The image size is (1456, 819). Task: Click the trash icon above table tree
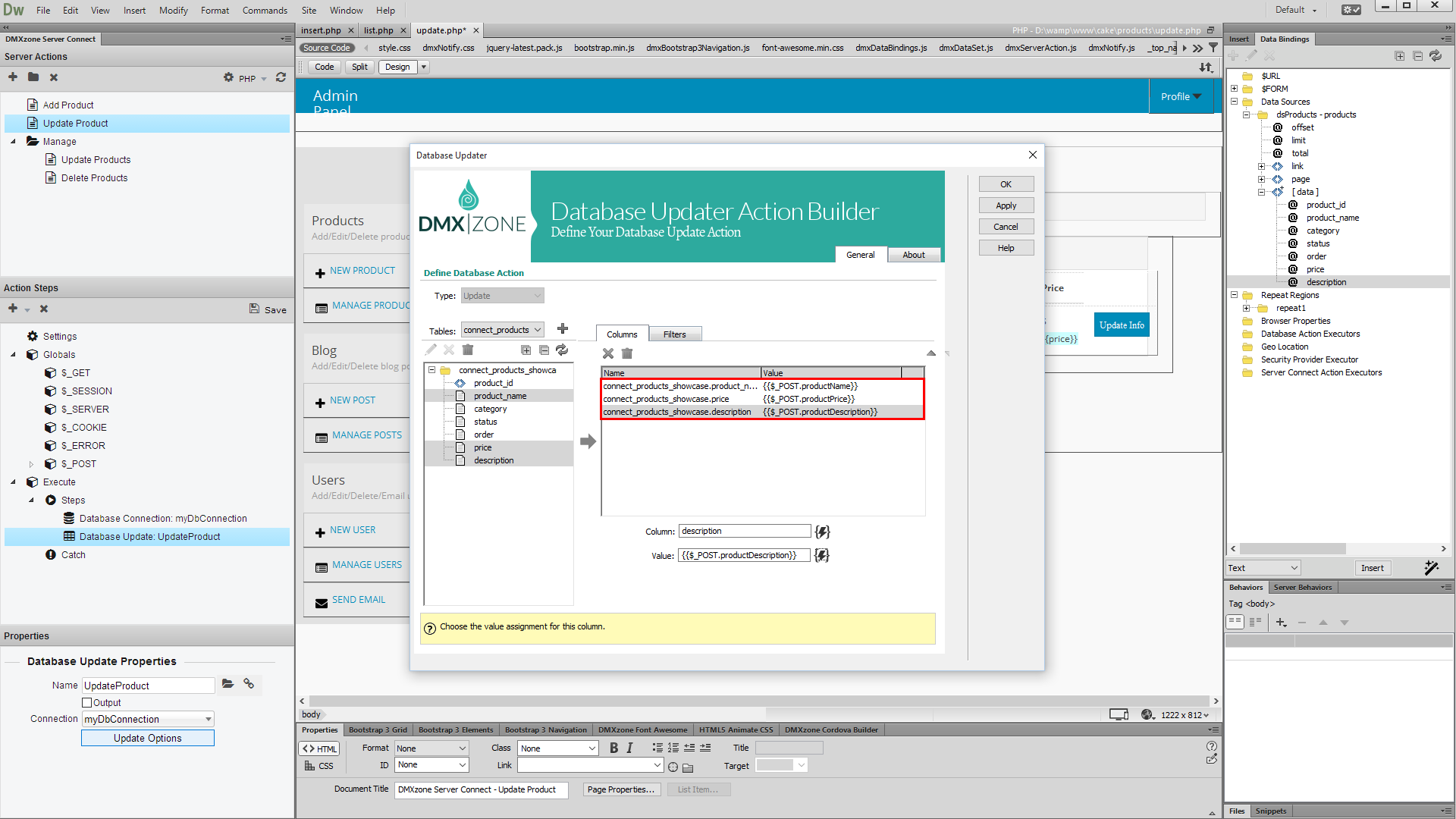coord(468,350)
